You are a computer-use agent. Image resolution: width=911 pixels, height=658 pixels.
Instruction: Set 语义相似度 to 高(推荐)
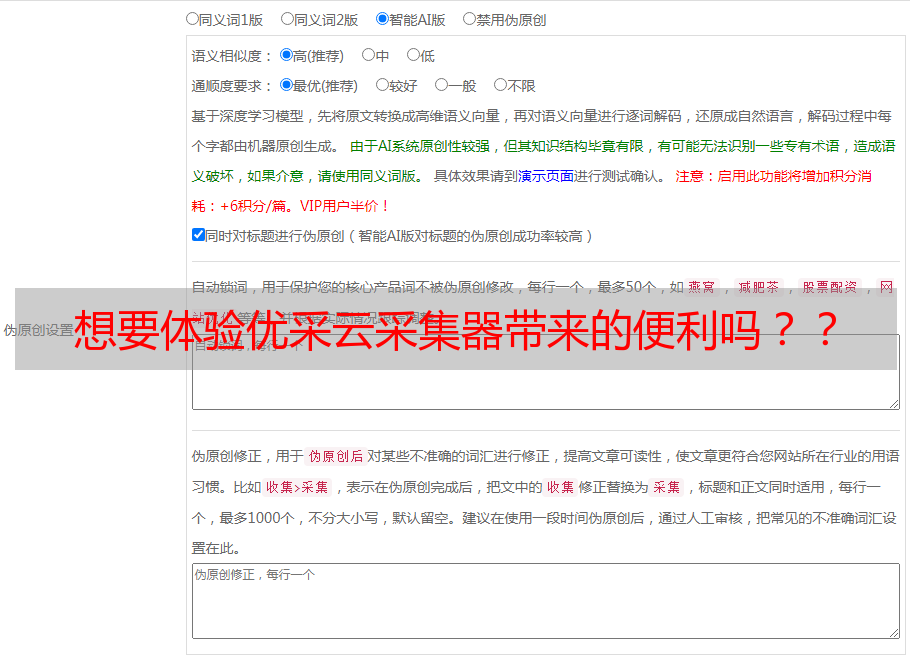(x=286, y=55)
